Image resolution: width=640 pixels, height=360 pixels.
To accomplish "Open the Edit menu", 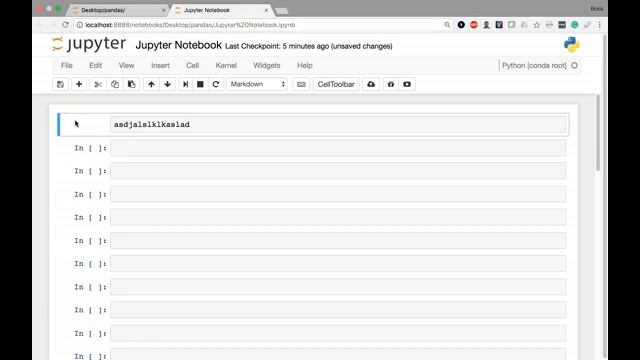I will pos(96,65).
